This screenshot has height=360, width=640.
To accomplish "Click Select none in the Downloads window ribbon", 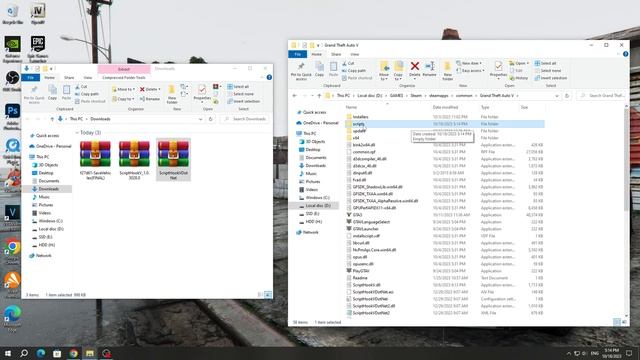I will 240,94.
